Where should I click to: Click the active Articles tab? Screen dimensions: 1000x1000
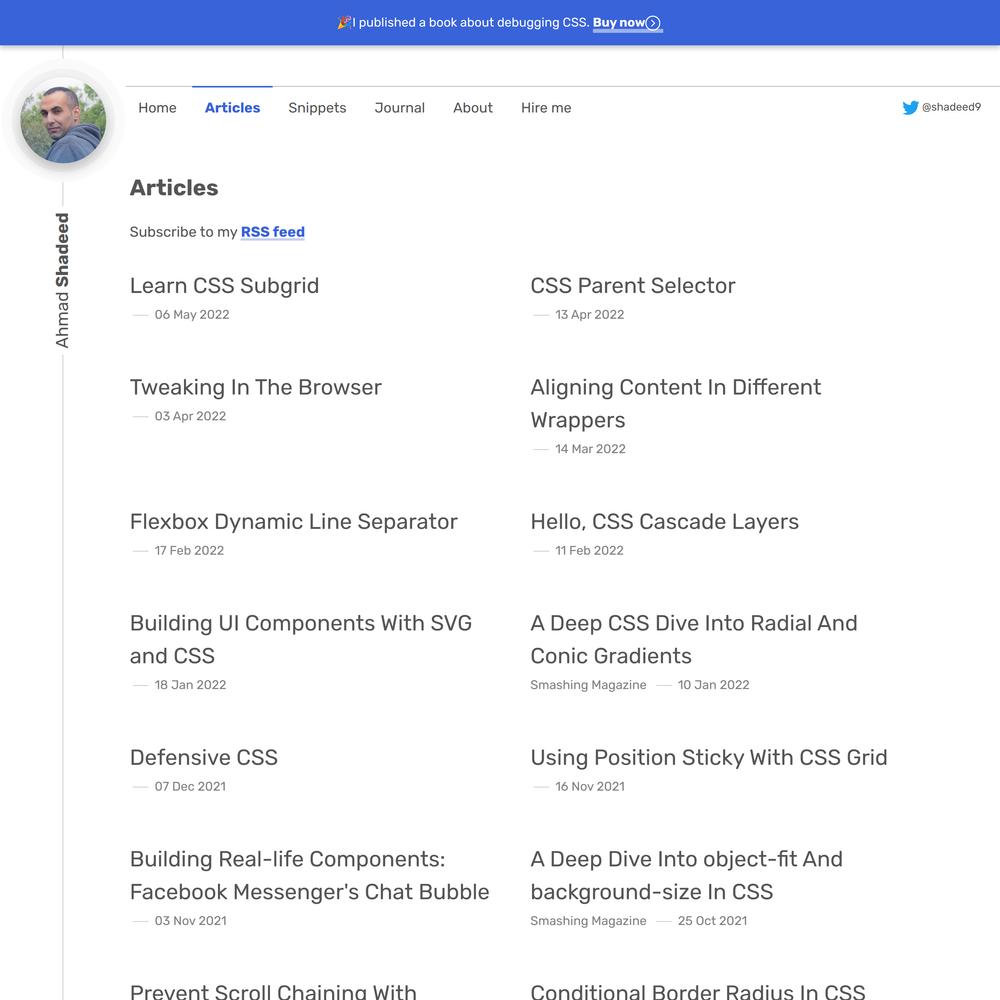[x=232, y=108]
